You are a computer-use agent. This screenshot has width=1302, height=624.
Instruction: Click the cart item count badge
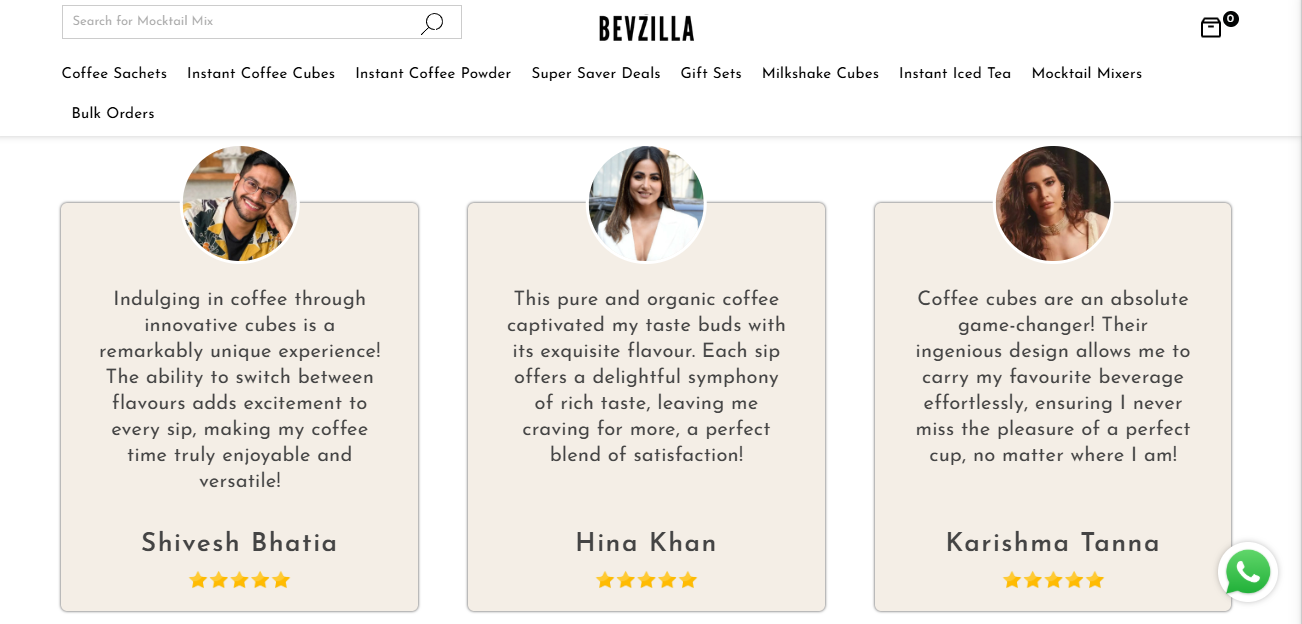(x=1230, y=18)
